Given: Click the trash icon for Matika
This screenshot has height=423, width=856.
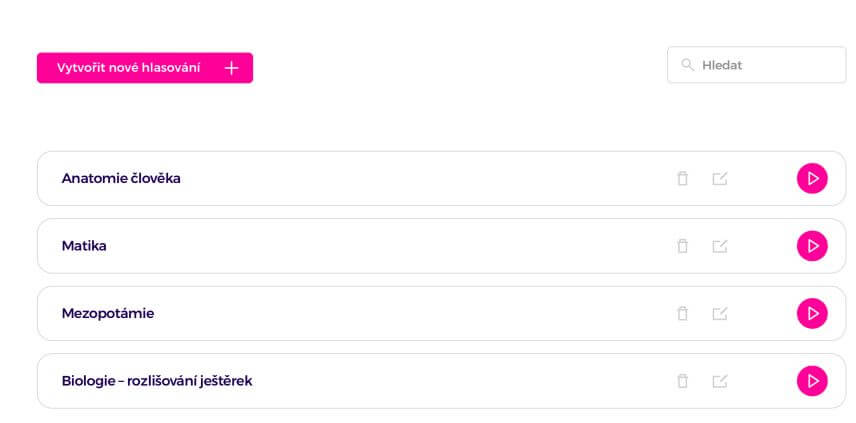Looking at the screenshot, I should tap(682, 246).
